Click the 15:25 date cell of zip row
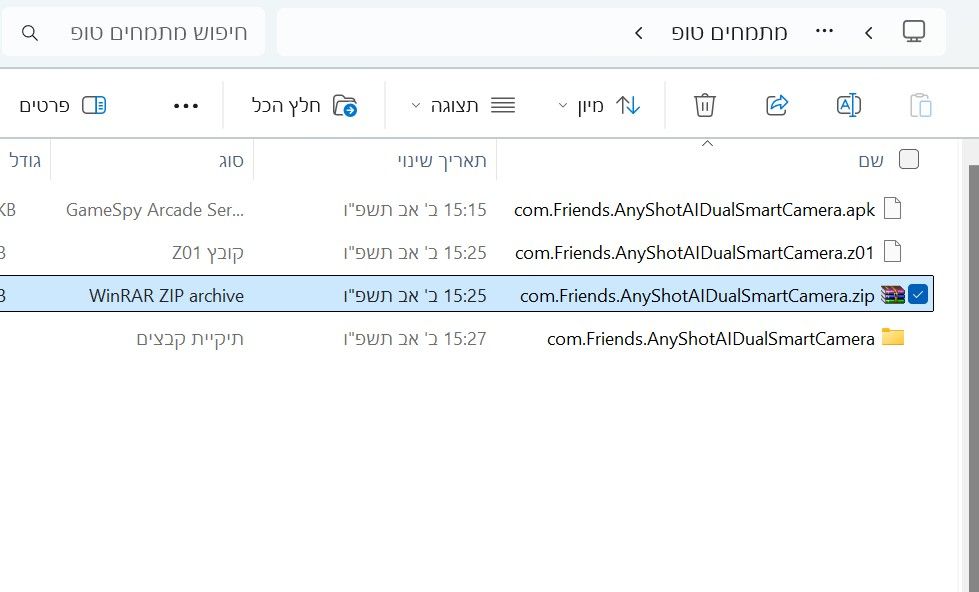The width and height of the screenshot is (979, 592). pyautogui.click(x=415, y=295)
